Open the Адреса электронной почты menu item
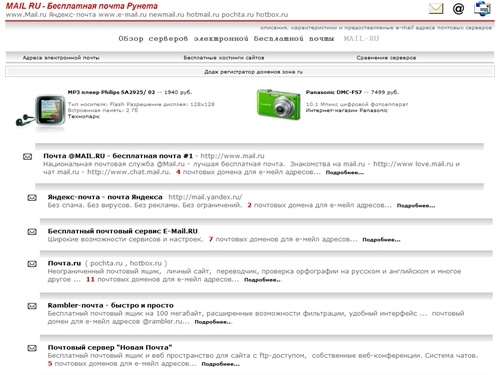 (61, 58)
